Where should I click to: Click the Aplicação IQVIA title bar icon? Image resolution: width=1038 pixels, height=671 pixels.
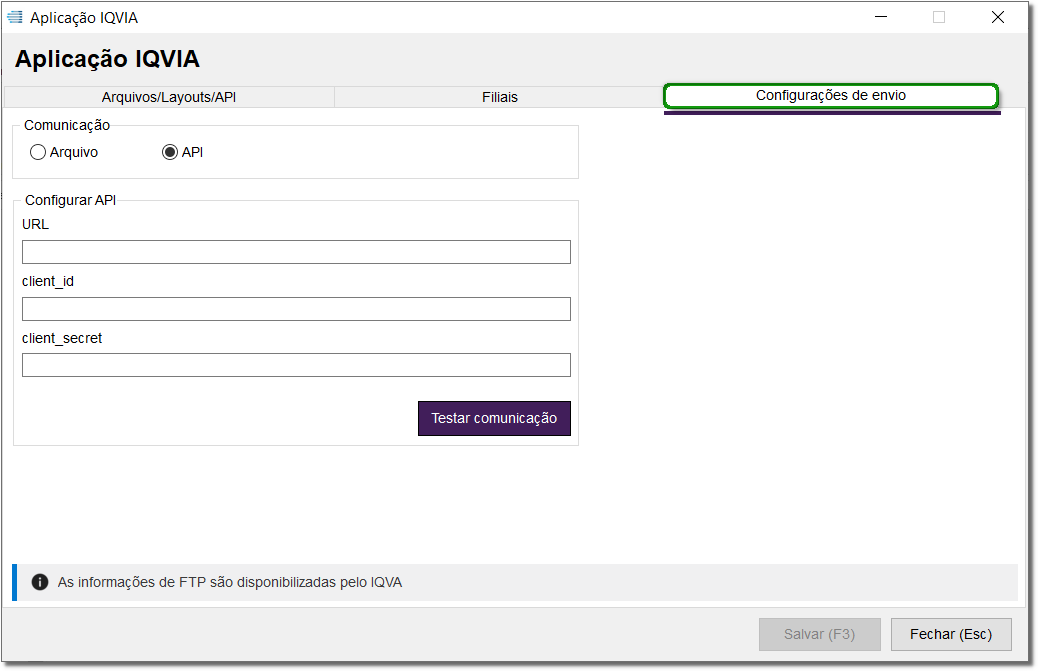pyautogui.click(x=15, y=17)
